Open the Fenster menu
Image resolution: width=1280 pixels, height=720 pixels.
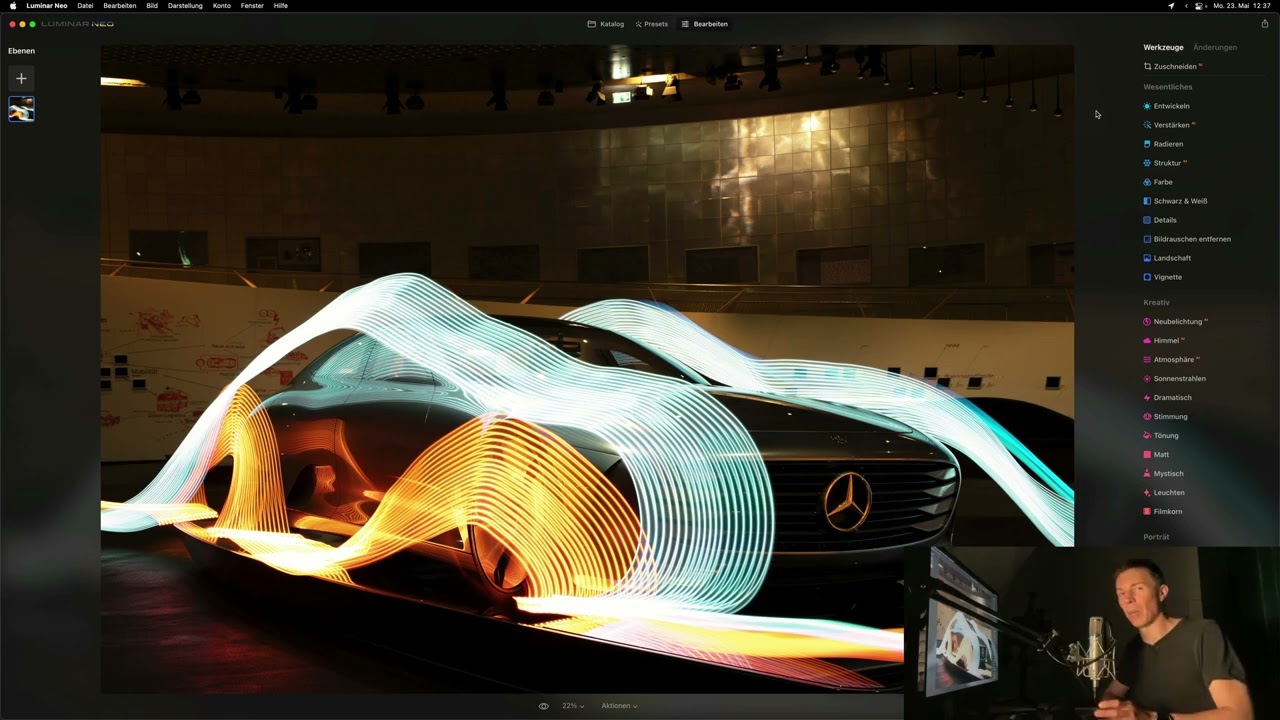(252, 6)
